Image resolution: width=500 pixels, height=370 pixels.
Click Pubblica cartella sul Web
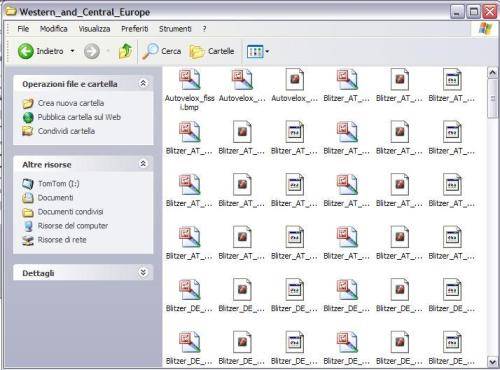tap(79, 117)
